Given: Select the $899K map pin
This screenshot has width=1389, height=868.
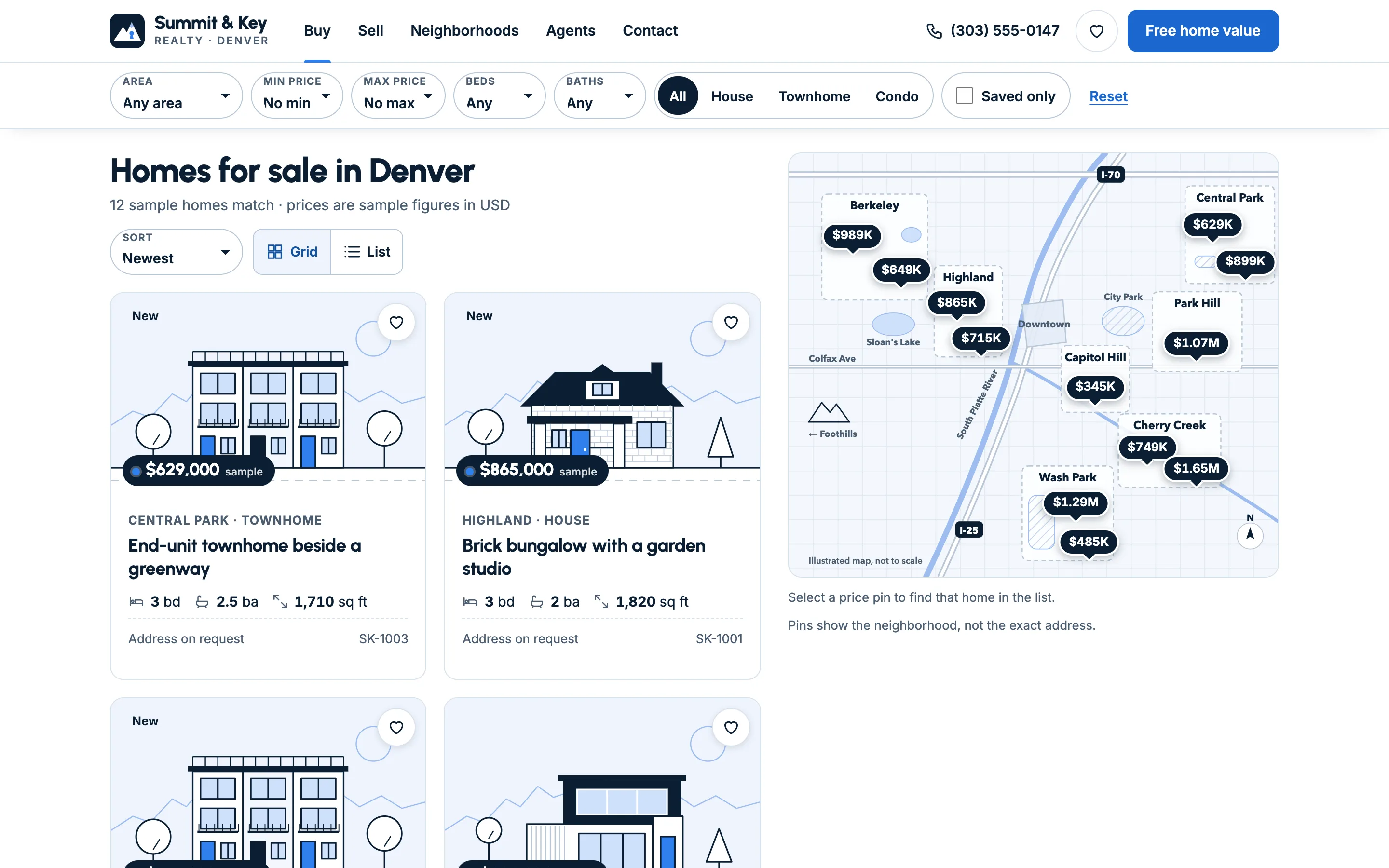Looking at the screenshot, I should 1245,261.
